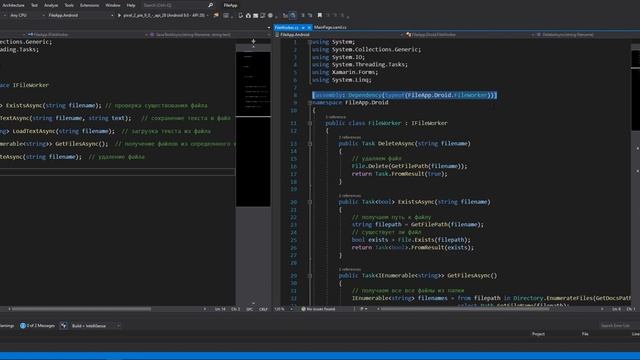
Task: Click the selected assembly Dependency attribute line
Action: (404, 95)
